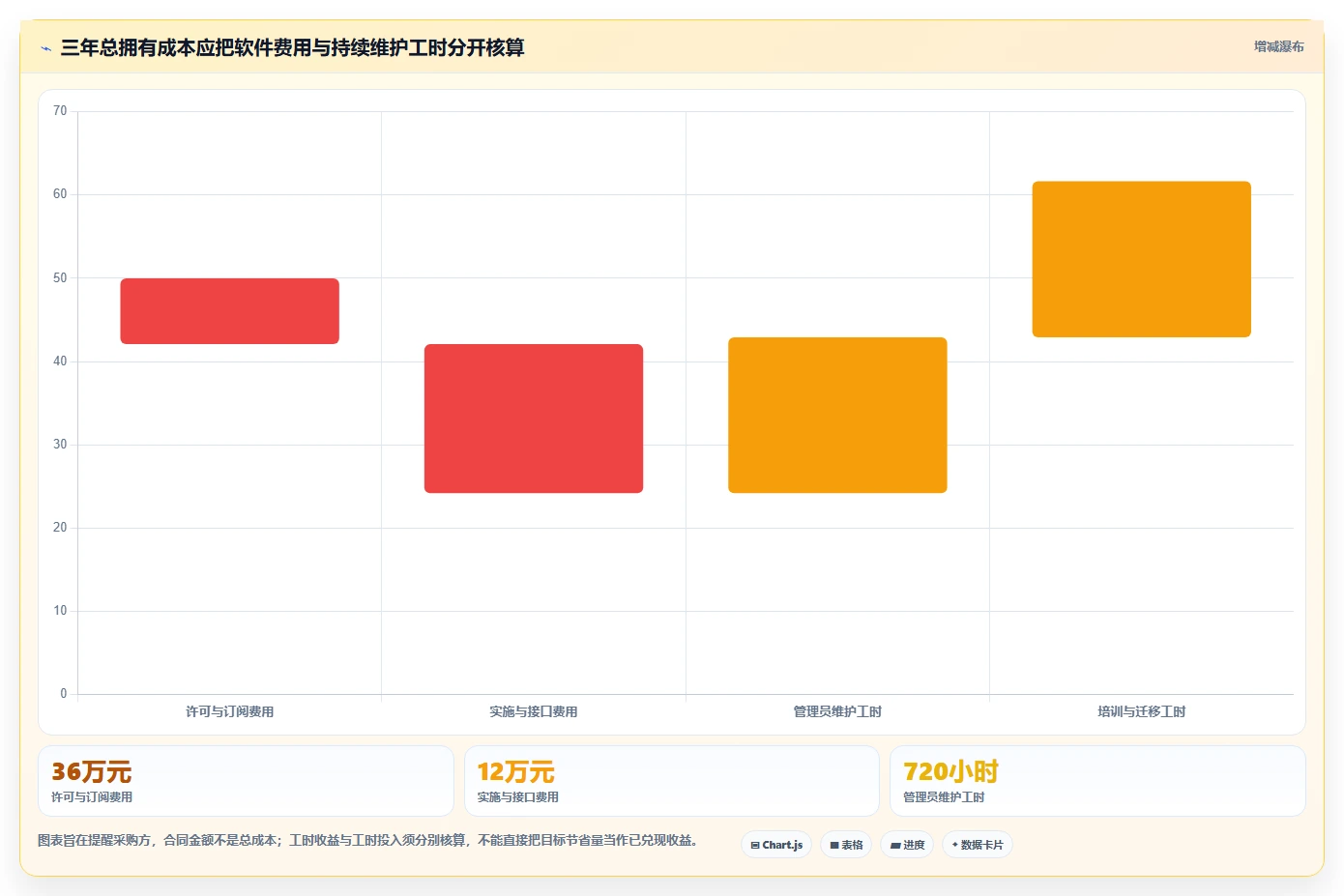Click the chart title 三年总拥有成本 heading
The height and width of the screenshot is (896, 1344).
[x=292, y=47]
